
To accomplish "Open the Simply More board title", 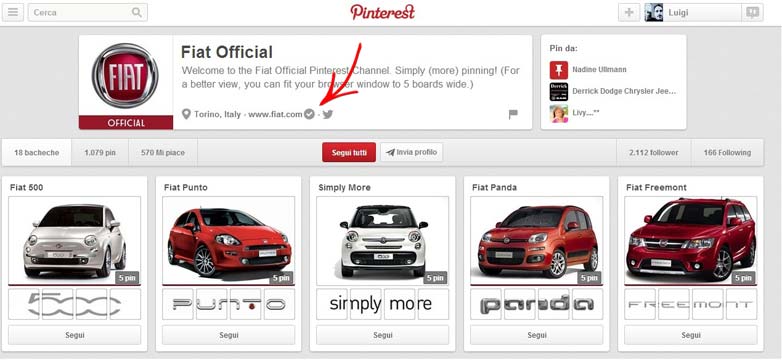I will tap(344, 187).
